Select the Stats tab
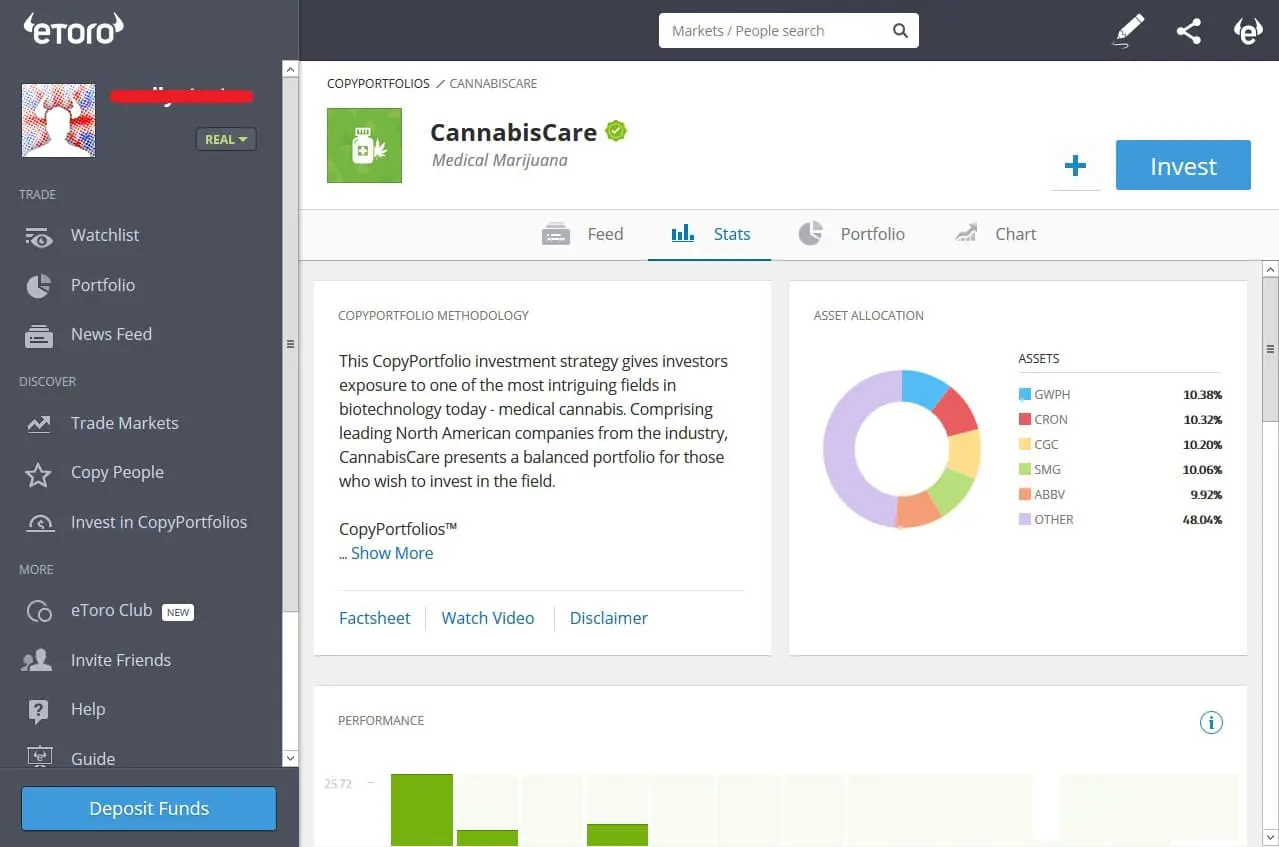1279x847 pixels. (710, 234)
